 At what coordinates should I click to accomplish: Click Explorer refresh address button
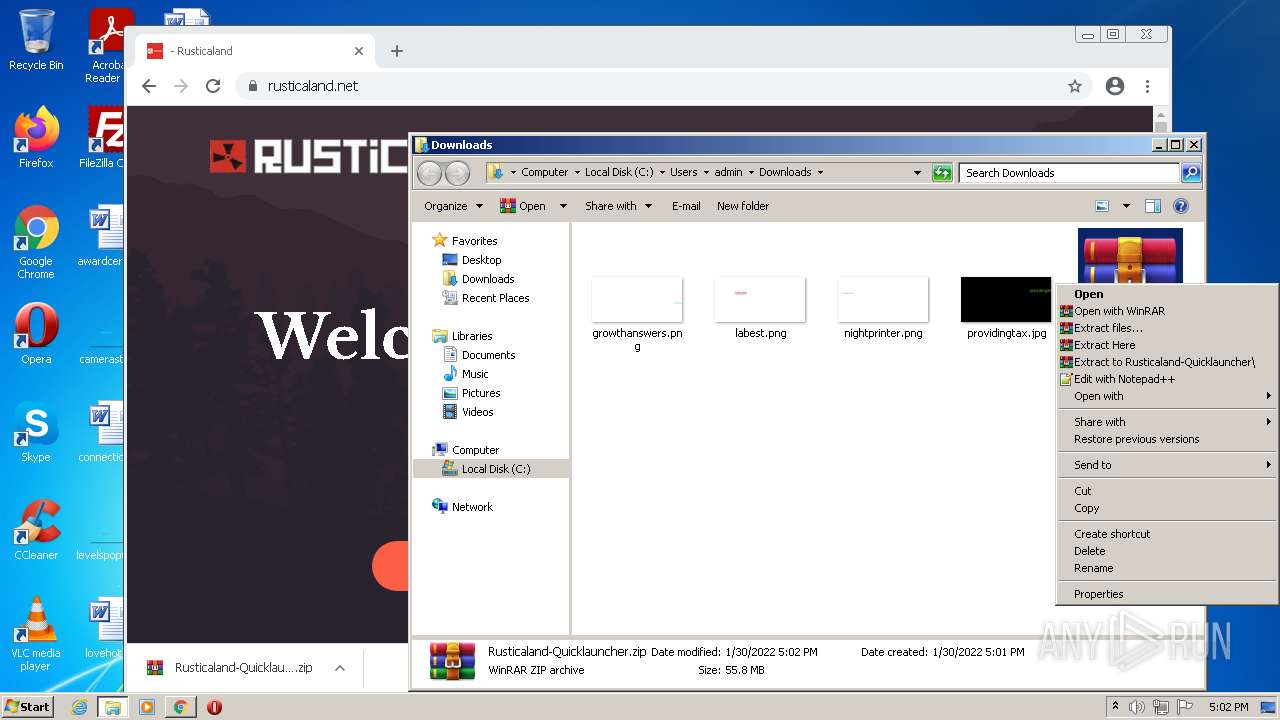click(x=942, y=173)
